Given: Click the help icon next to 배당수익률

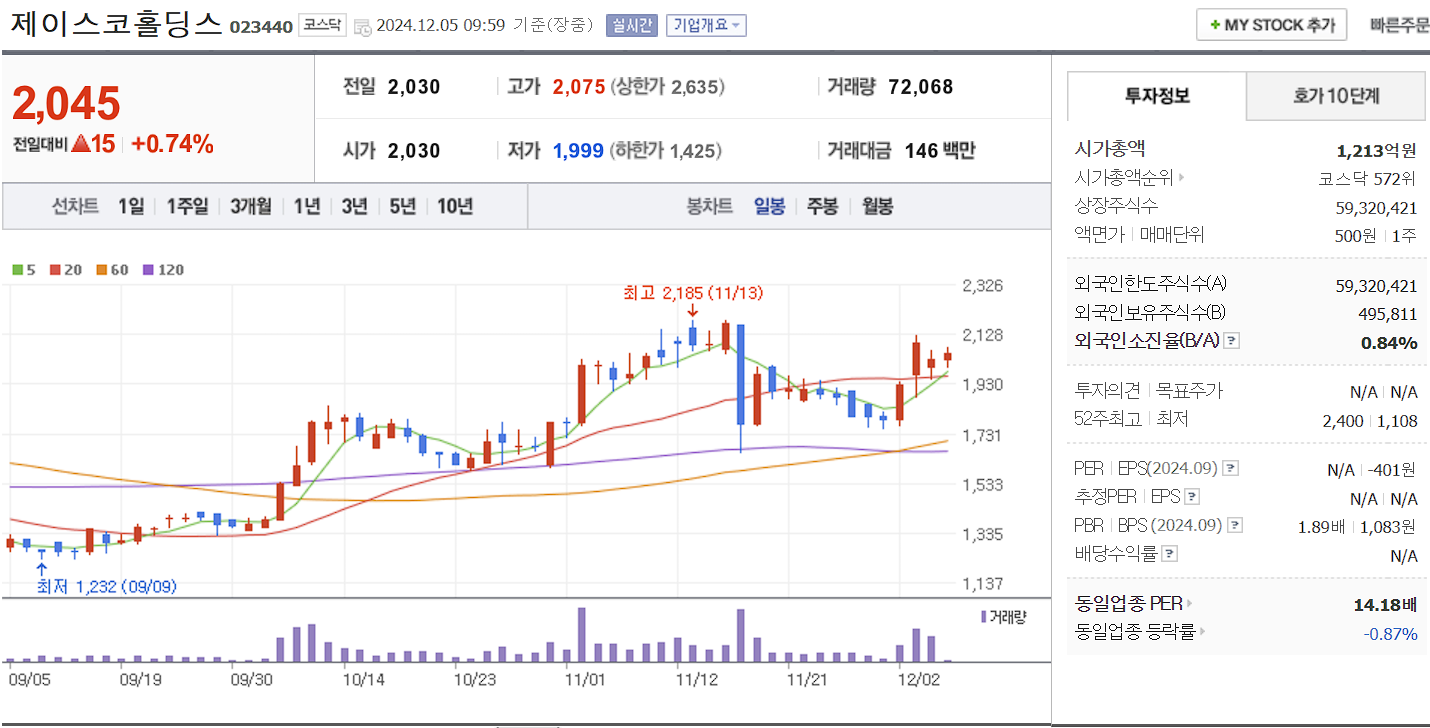Looking at the screenshot, I should pyautogui.click(x=1170, y=553).
